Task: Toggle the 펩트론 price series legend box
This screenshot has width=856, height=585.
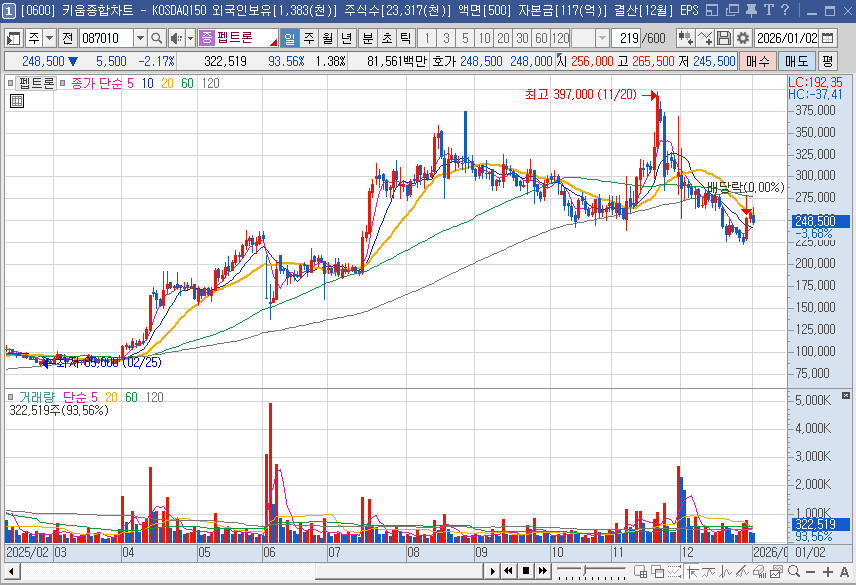Action: [10, 83]
